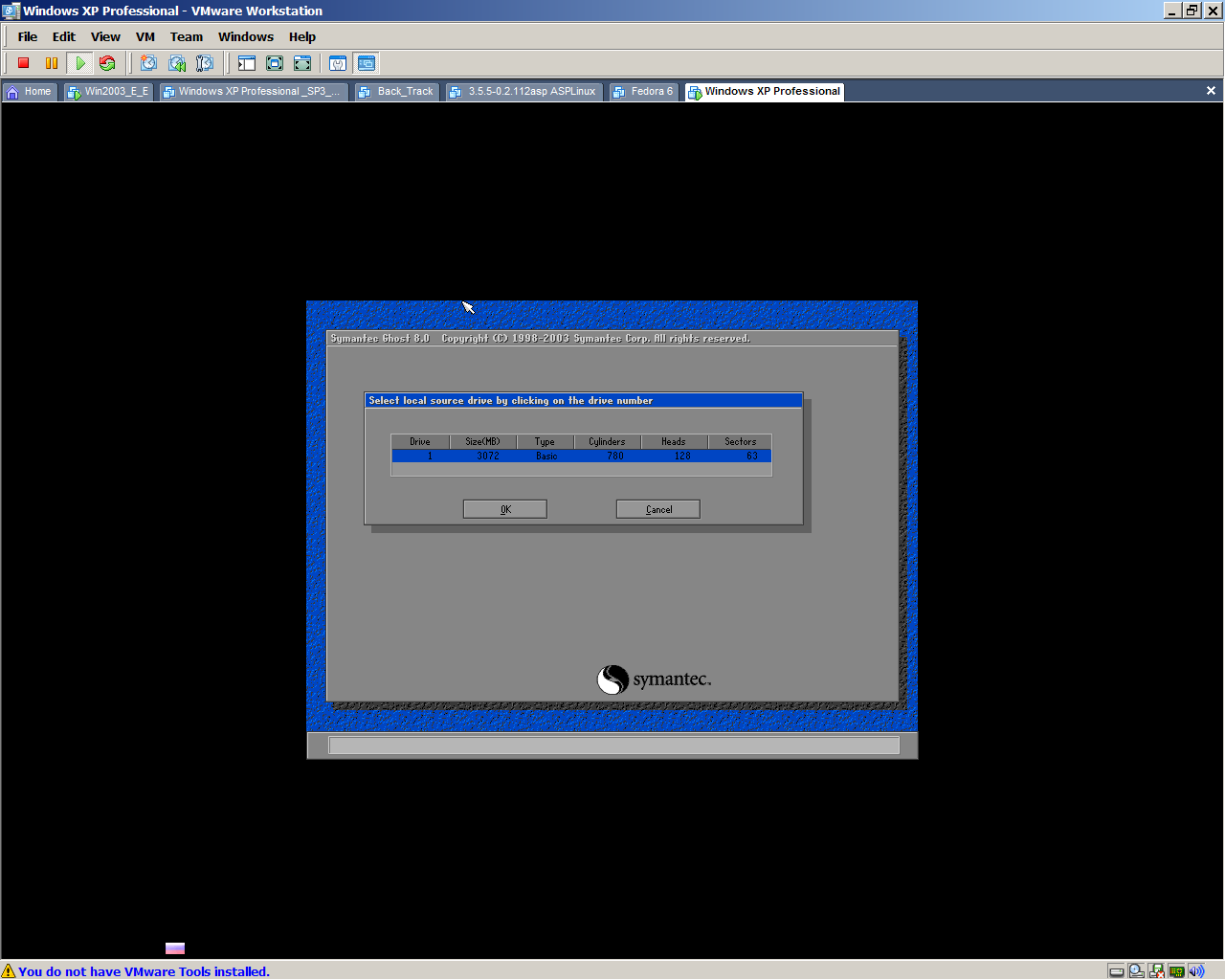Switch to the Fedora 6 tab
The height and width of the screenshot is (980, 1225).
coord(644,92)
